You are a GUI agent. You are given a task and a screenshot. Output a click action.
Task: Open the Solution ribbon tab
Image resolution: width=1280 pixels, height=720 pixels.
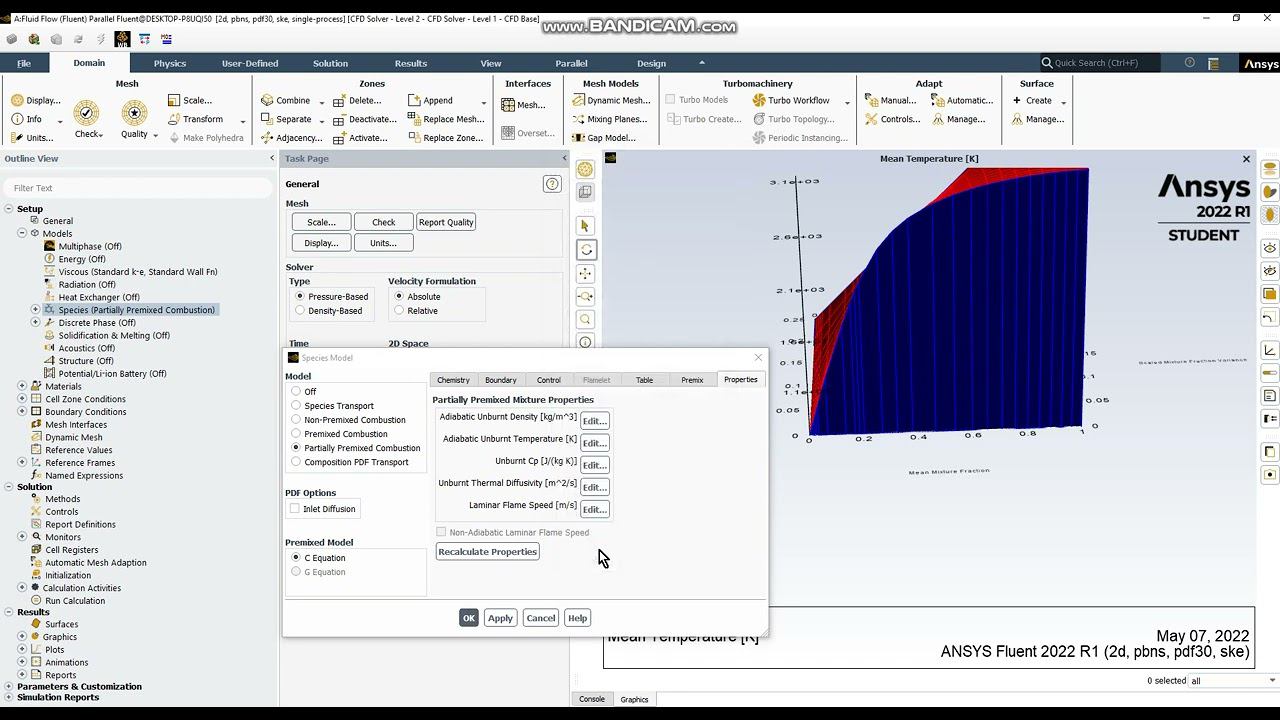pos(330,63)
